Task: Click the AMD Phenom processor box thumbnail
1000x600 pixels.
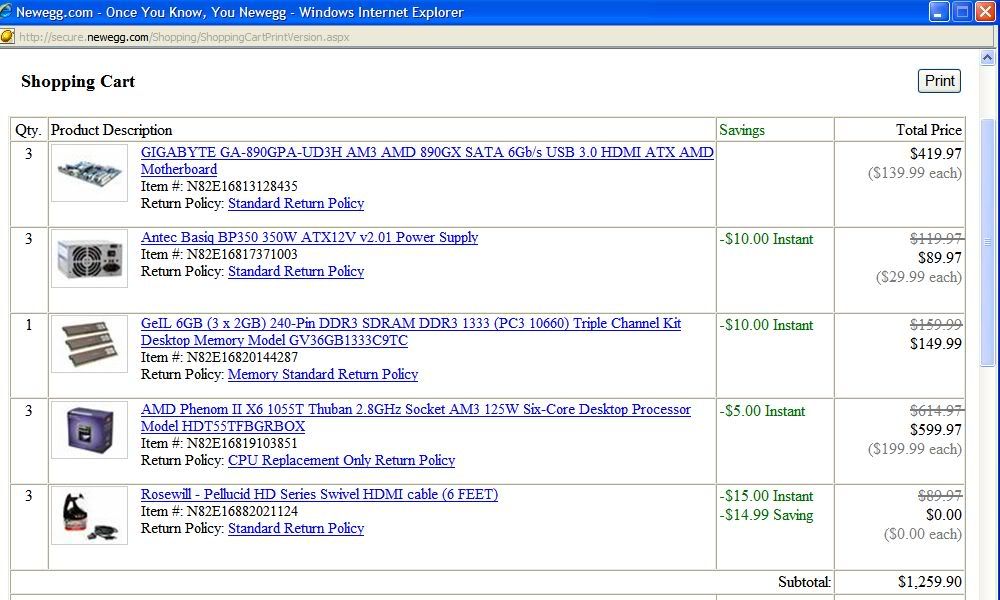Action: 89,430
